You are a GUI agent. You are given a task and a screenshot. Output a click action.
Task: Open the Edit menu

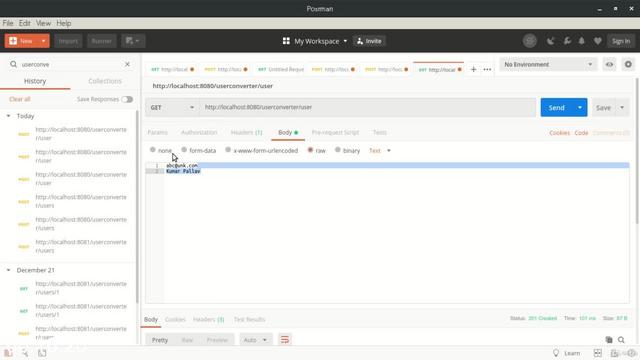24,23
